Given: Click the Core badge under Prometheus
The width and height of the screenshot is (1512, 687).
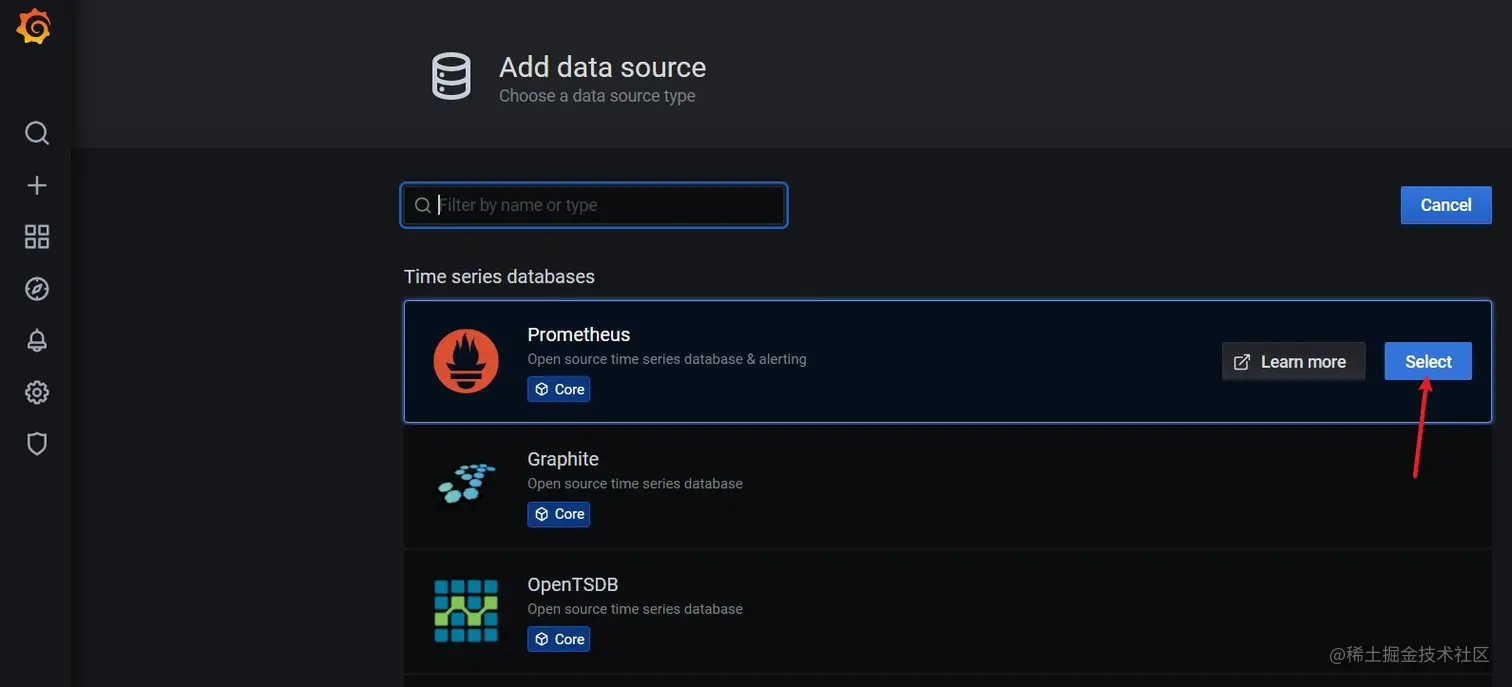Looking at the screenshot, I should 559,389.
